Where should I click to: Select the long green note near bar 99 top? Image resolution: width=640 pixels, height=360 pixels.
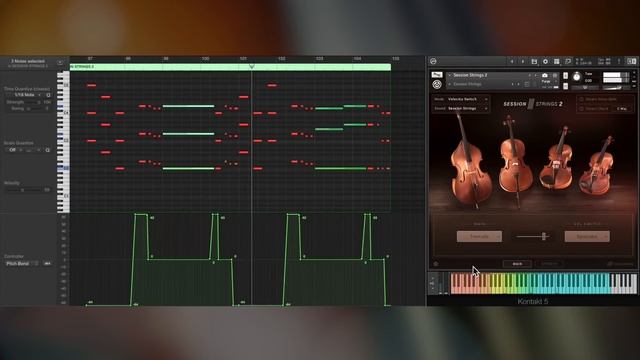coord(188,106)
